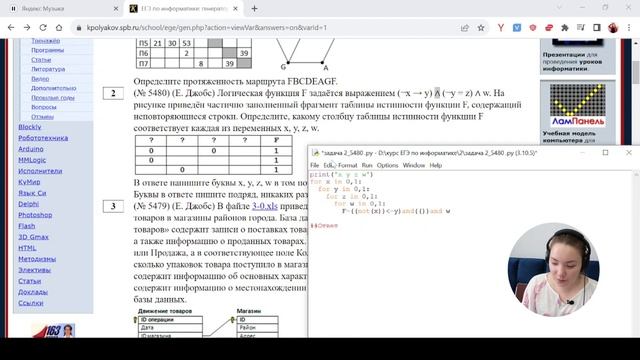Open the MMLogic sidebar link
The width and height of the screenshot is (640, 360).
pyautogui.click(x=32, y=160)
